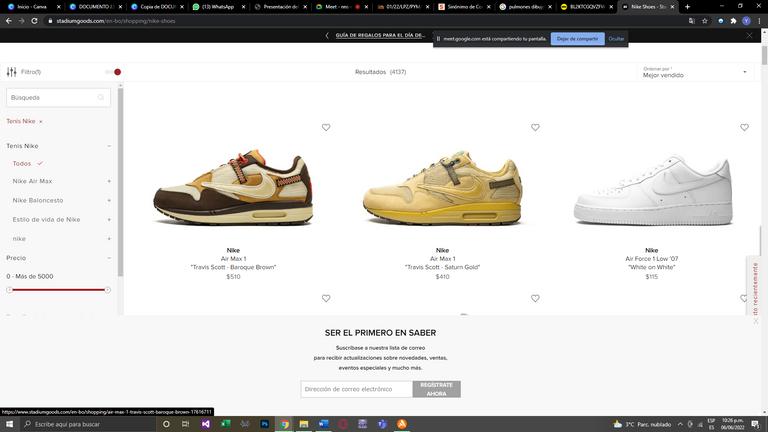This screenshot has height=432, width=768.
Task: Show hidden system tray icons
Action: pos(680,424)
